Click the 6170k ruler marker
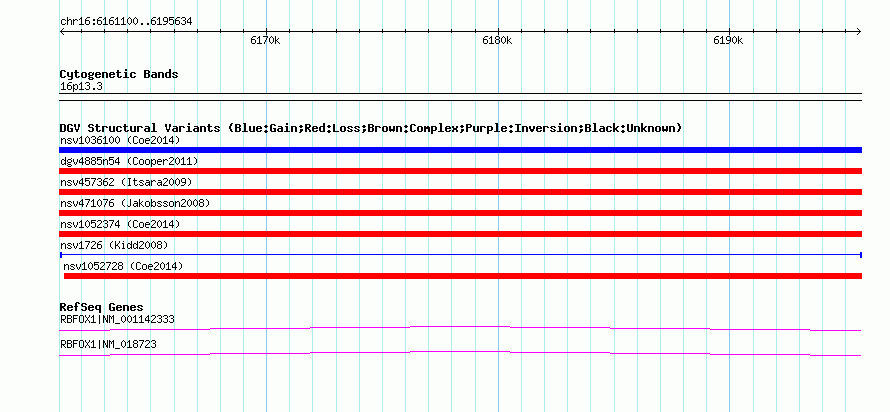The image size is (890, 412). pos(265,41)
